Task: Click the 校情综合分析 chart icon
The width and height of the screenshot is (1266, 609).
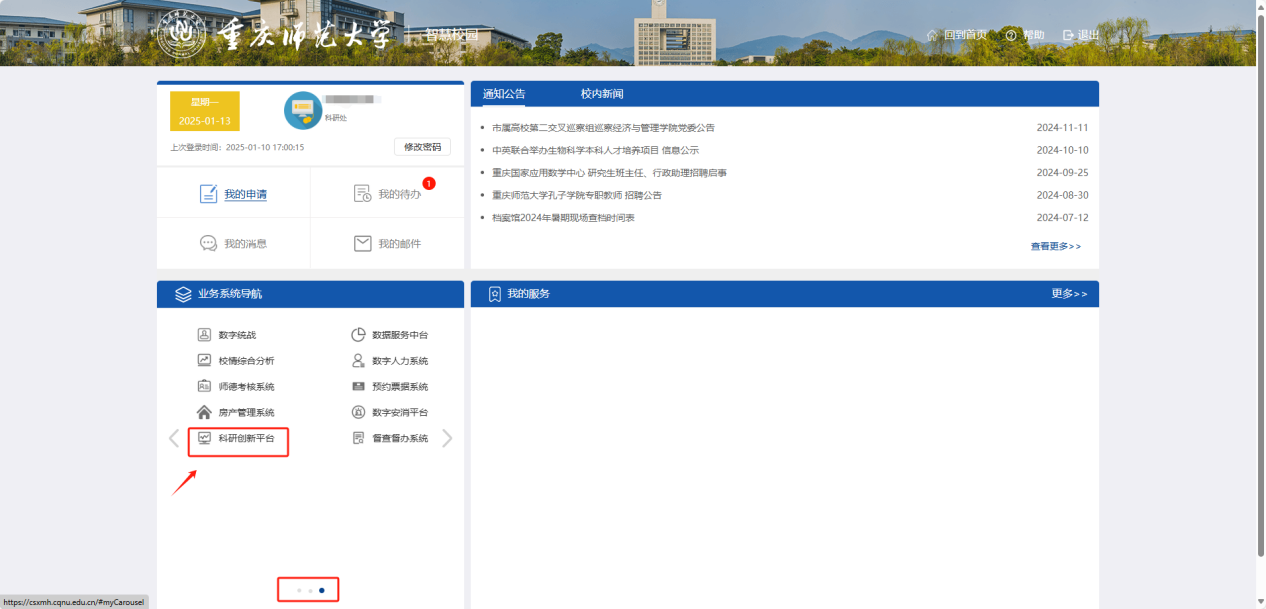Action: tap(204, 361)
